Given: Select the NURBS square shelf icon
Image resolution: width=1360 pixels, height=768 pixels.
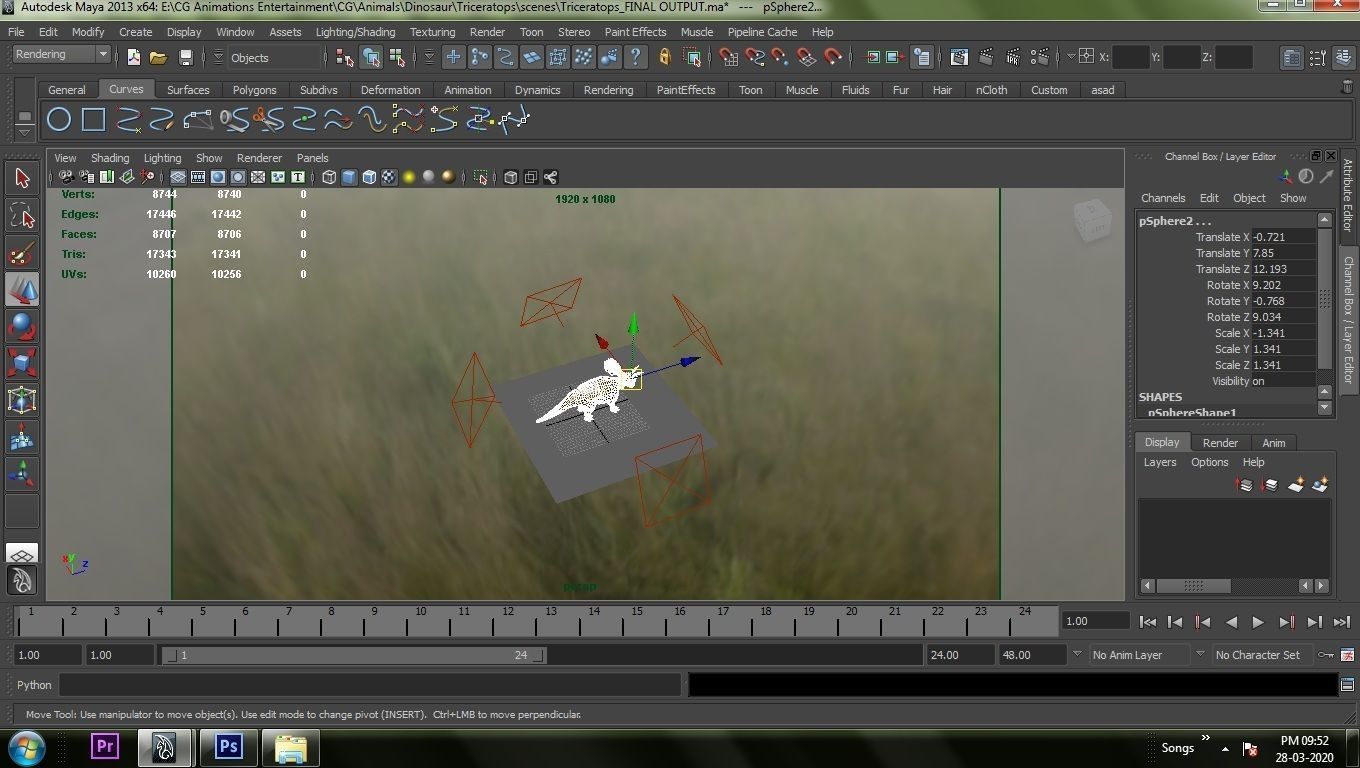Looking at the screenshot, I should point(93,120).
